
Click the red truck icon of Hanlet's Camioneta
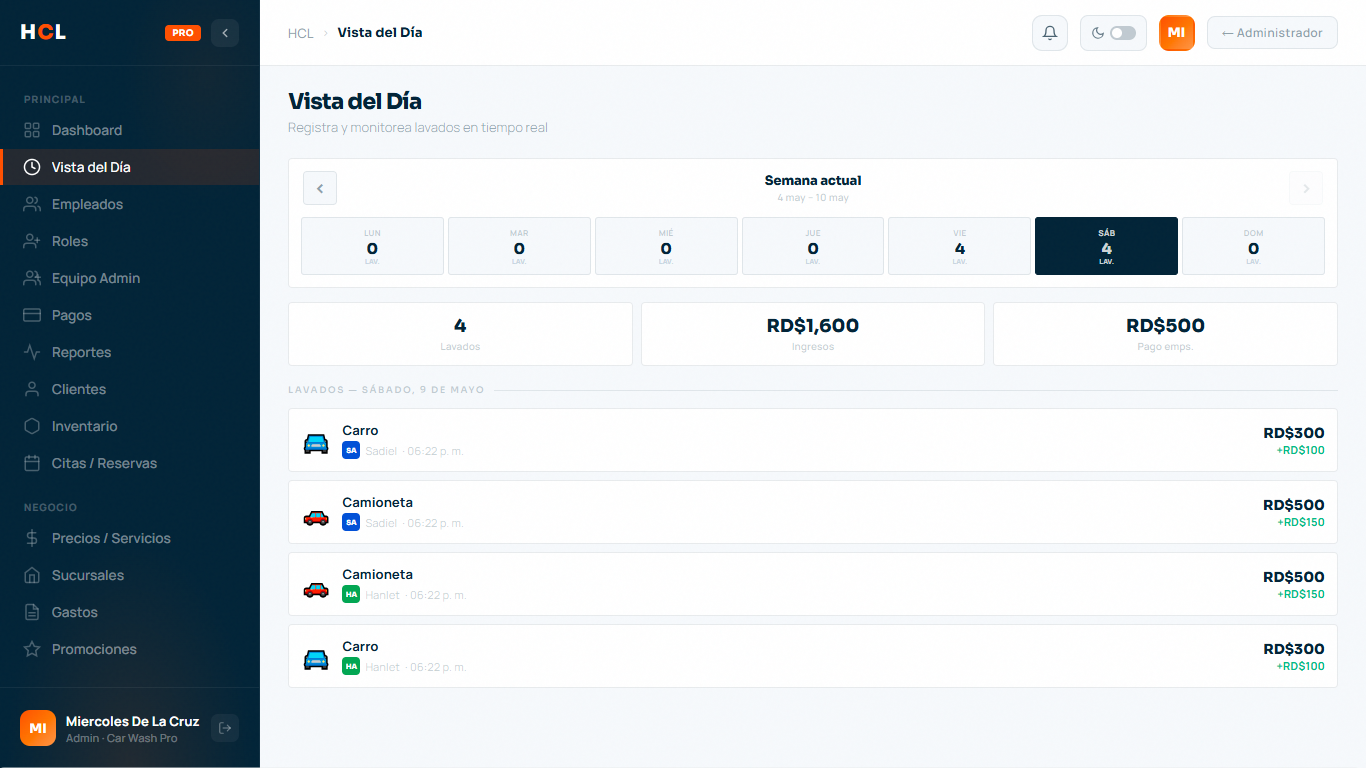(x=316, y=589)
